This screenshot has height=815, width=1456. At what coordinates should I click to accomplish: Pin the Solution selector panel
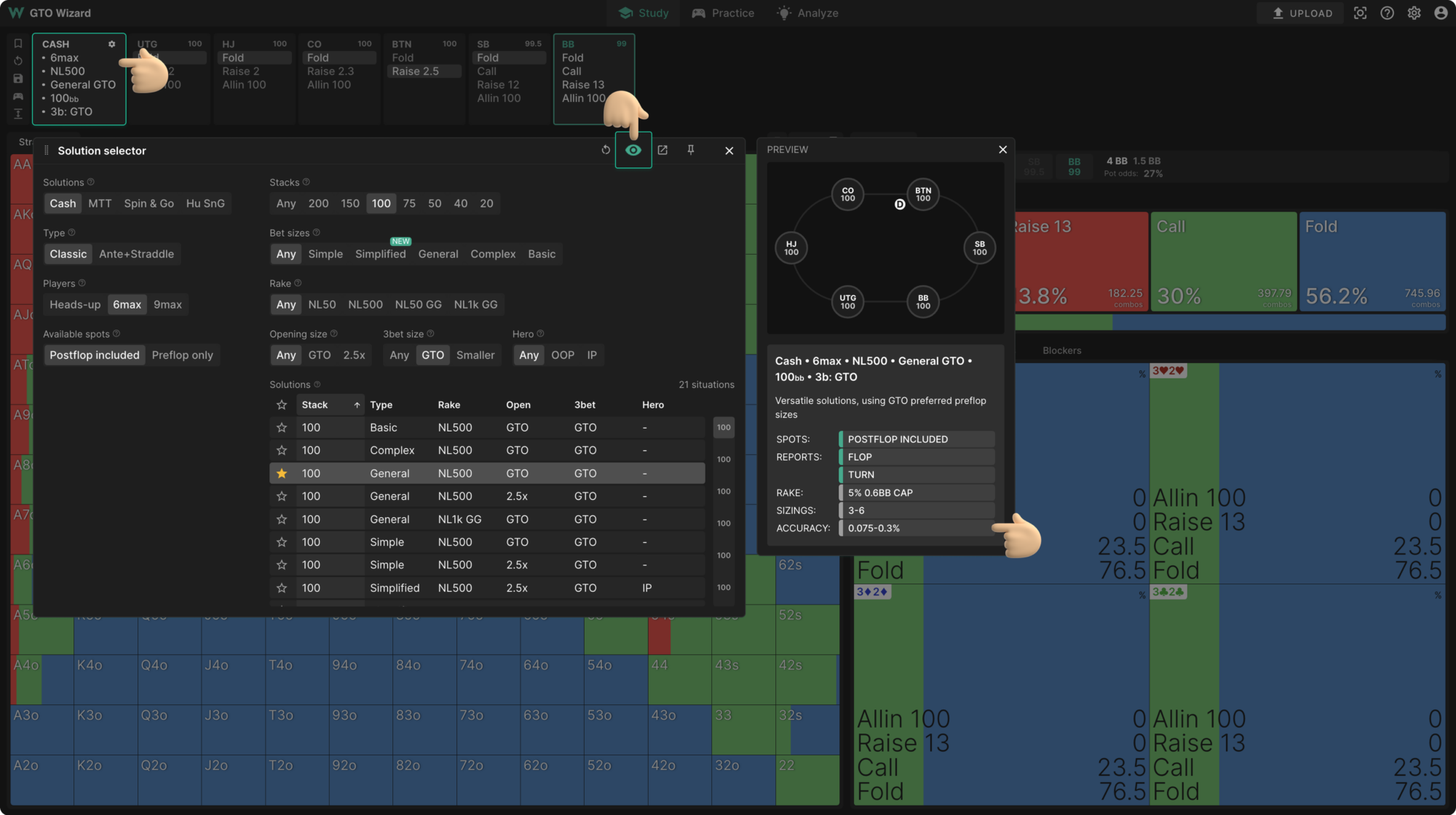(690, 150)
